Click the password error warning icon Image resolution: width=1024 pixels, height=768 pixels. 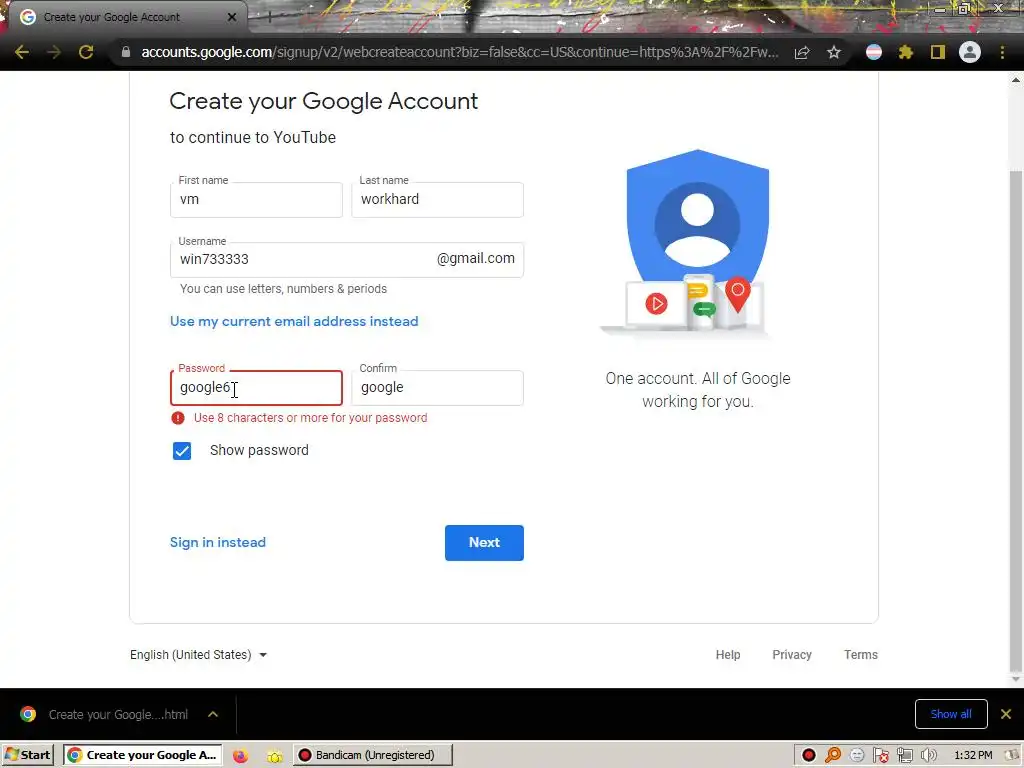pyautogui.click(x=178, y=418)
